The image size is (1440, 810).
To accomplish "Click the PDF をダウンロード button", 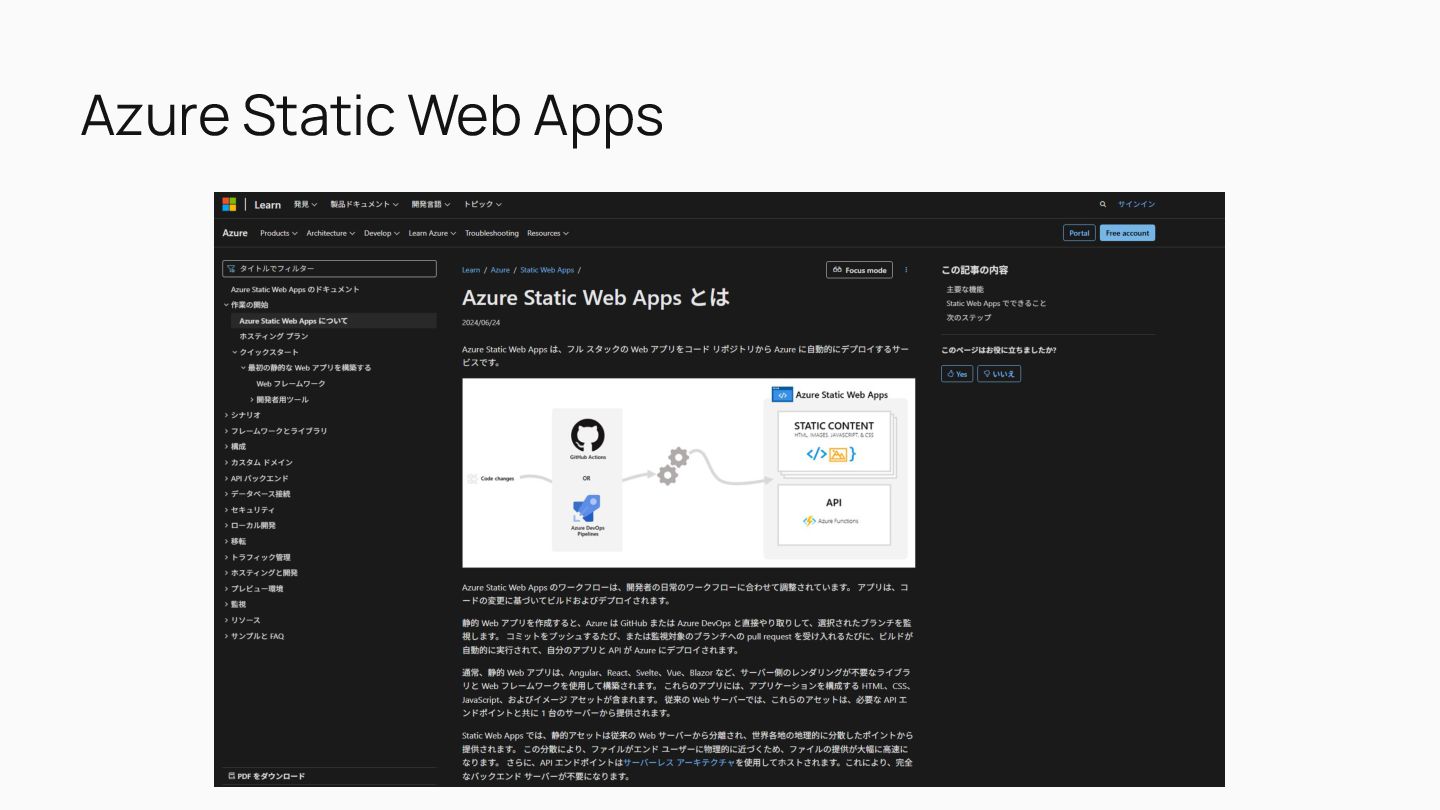I will point(267,776).
